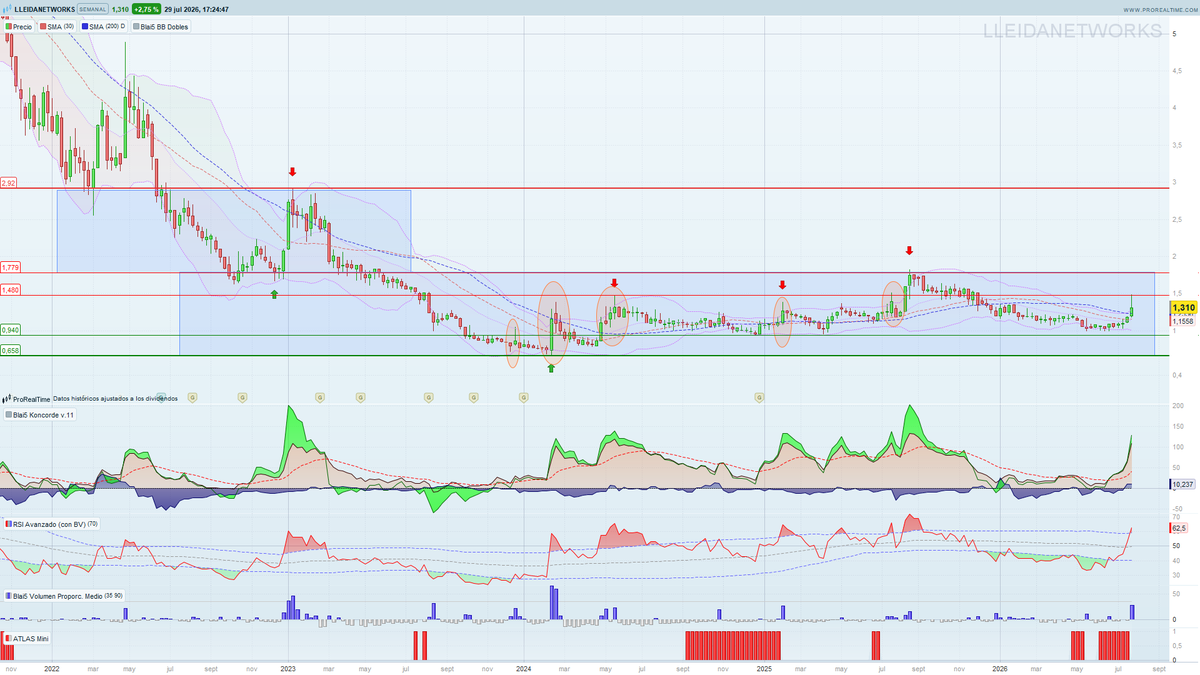Click the yellow current price tag 1,310
This screenshot has height=675, width=1200.
[x=1183, y=308]
